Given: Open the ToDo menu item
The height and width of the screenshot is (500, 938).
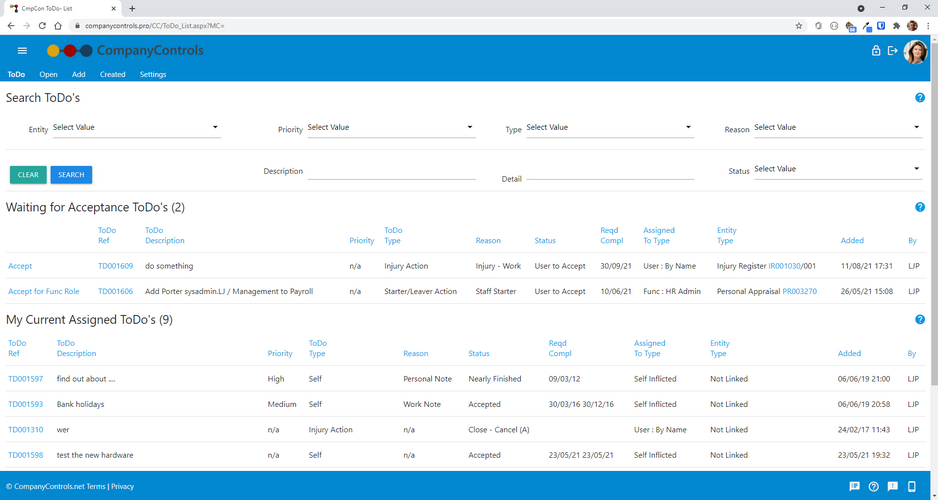Looking at the screenshot, I should pyautogui.click(x=16, y=75).
